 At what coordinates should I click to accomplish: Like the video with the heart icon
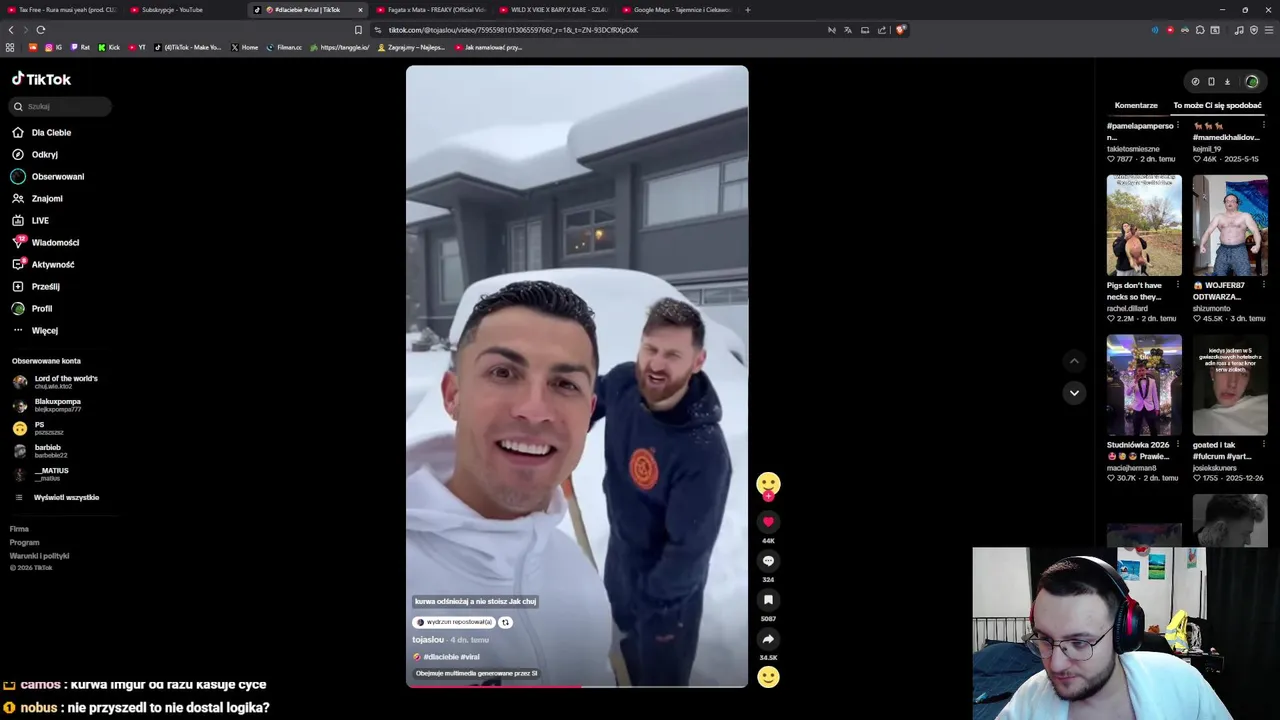[x=768, y=522]
